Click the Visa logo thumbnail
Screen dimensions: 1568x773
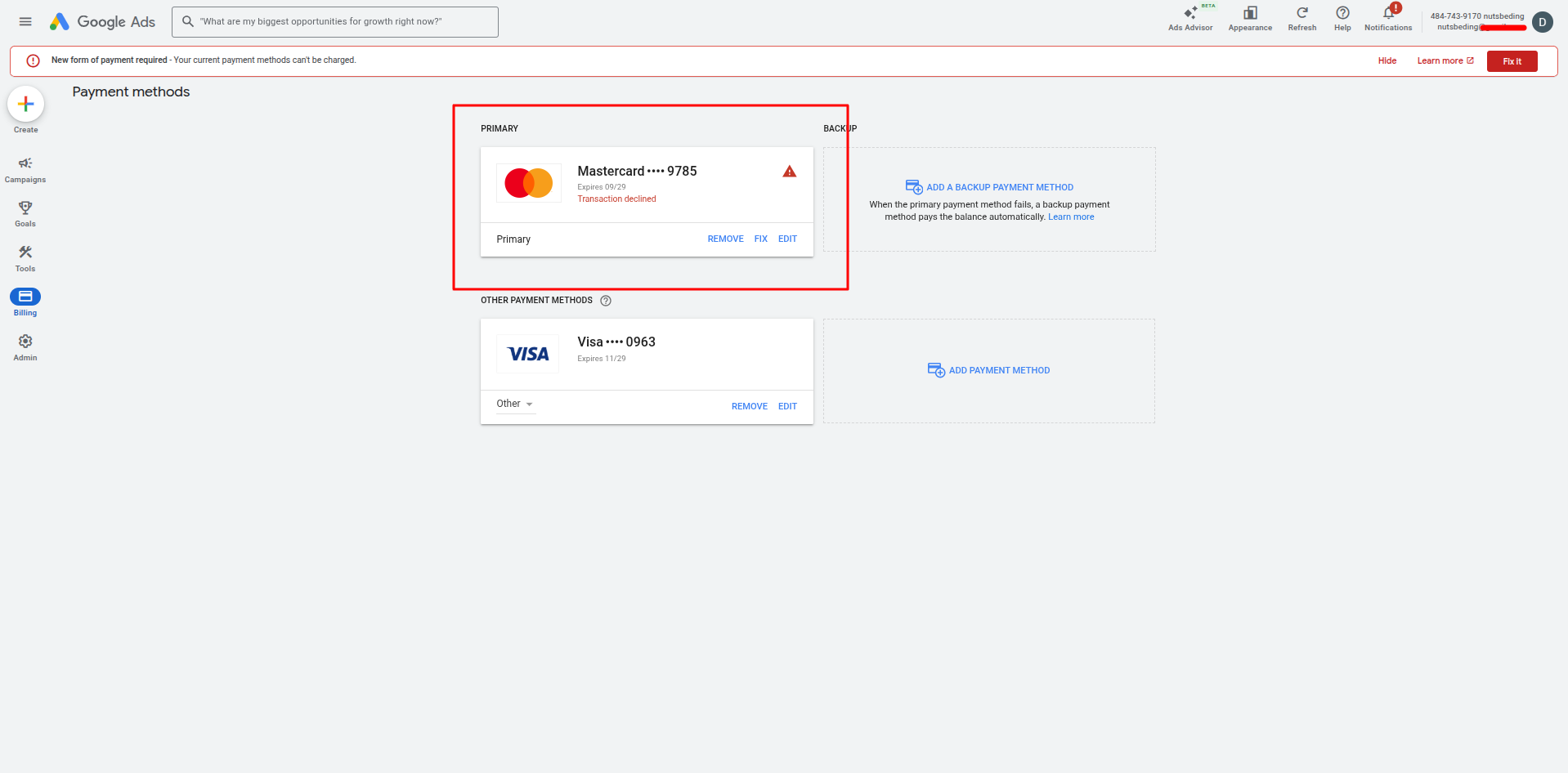[x=528, y=354]
